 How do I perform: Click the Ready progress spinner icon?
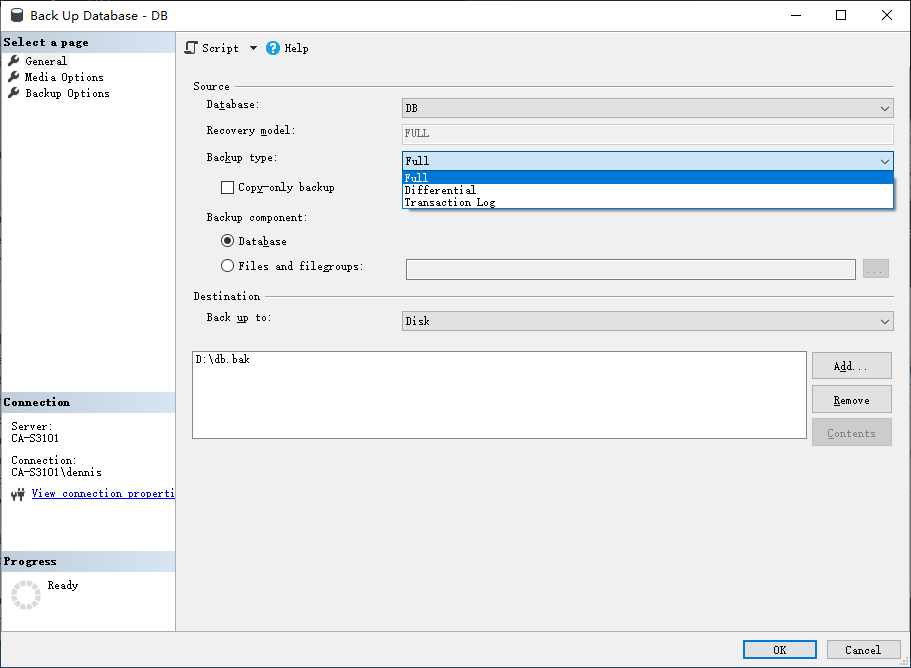click(x=26, y=594)
